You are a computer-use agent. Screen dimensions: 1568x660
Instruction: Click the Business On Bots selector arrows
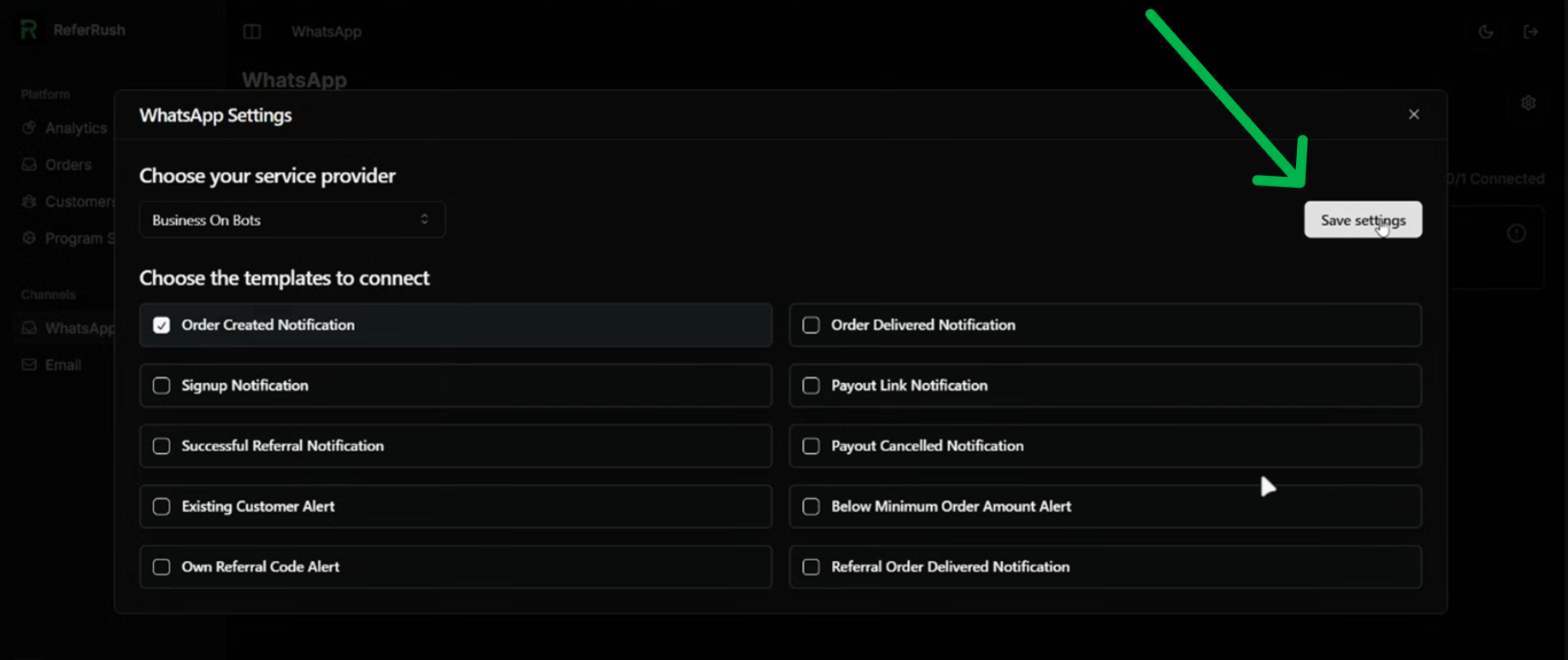coord(424,220)
